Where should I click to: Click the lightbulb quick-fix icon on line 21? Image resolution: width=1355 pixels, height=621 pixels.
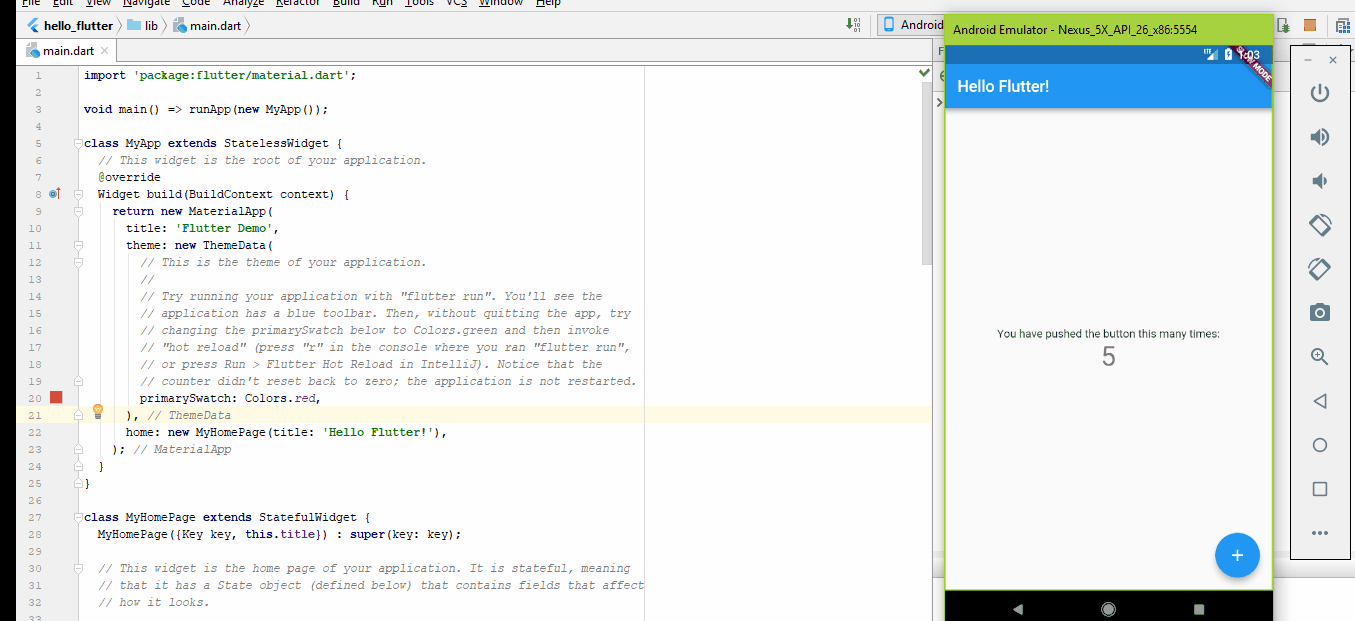click(x=98, y=411)
